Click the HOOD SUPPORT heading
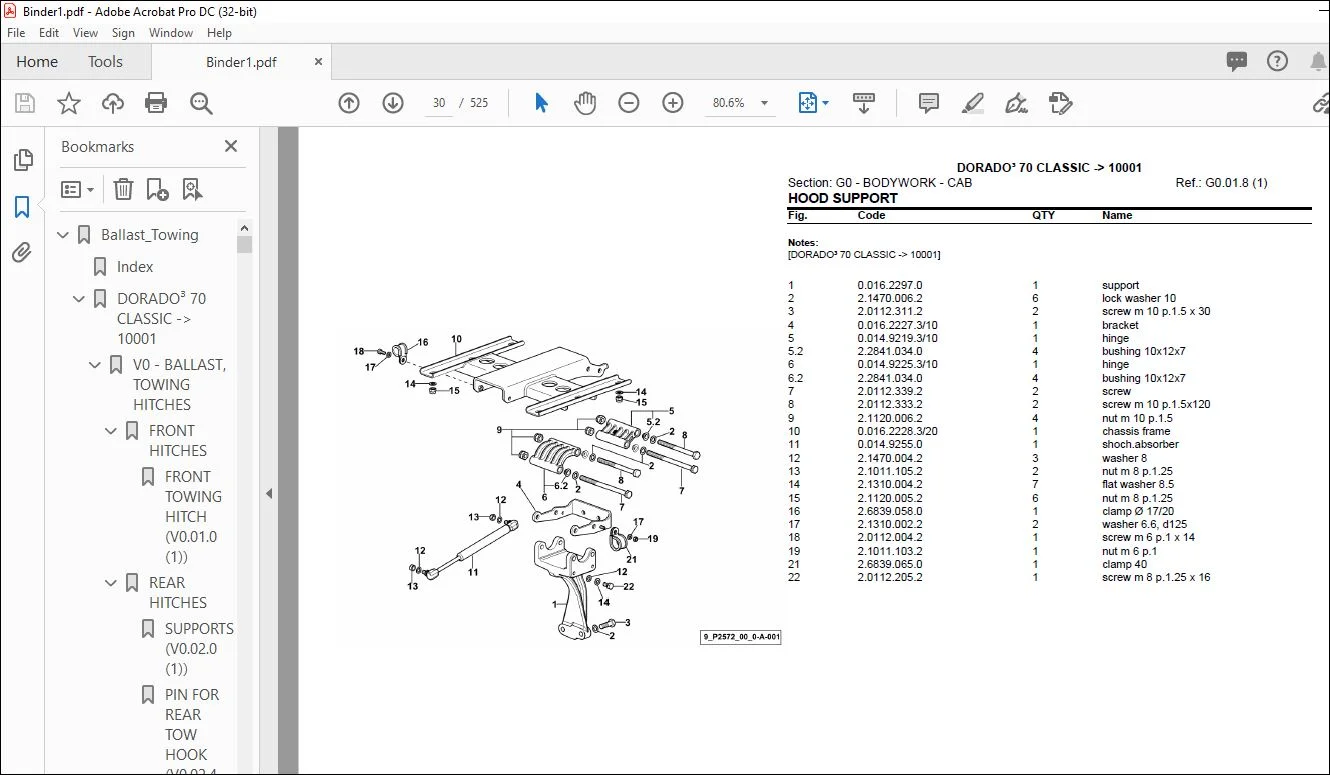This screenshot has height=775, width=1330. (843, 198)
